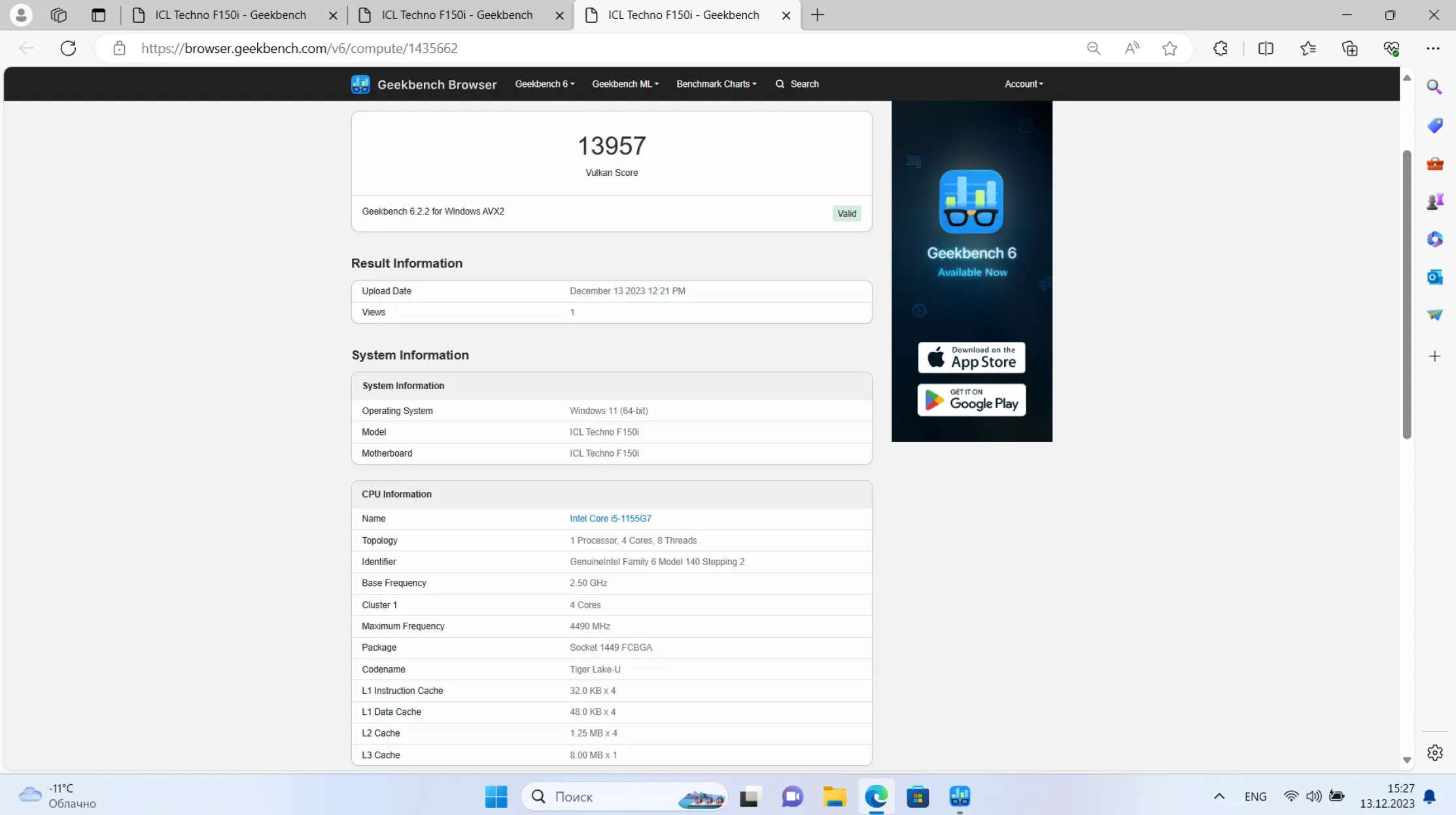Open the Intel Core i5-1155G7 link
The height and width of the screenshot is (815, 1456).
tap(610, 519)
